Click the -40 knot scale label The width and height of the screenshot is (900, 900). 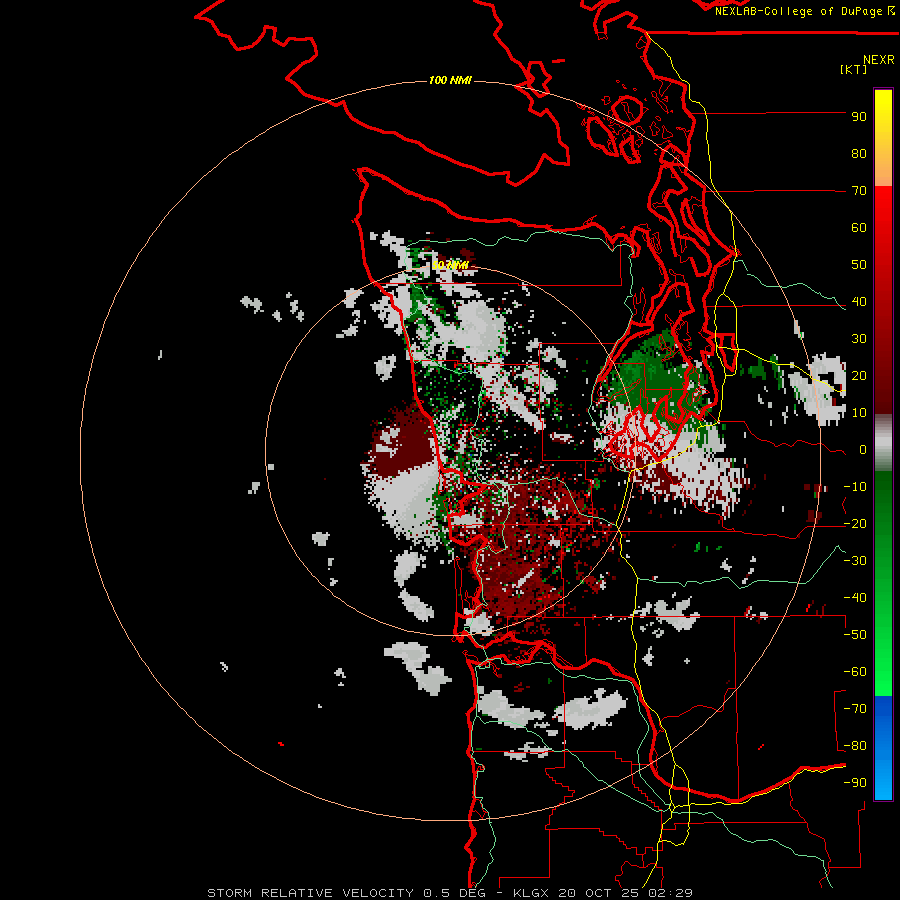coord(855,598)
